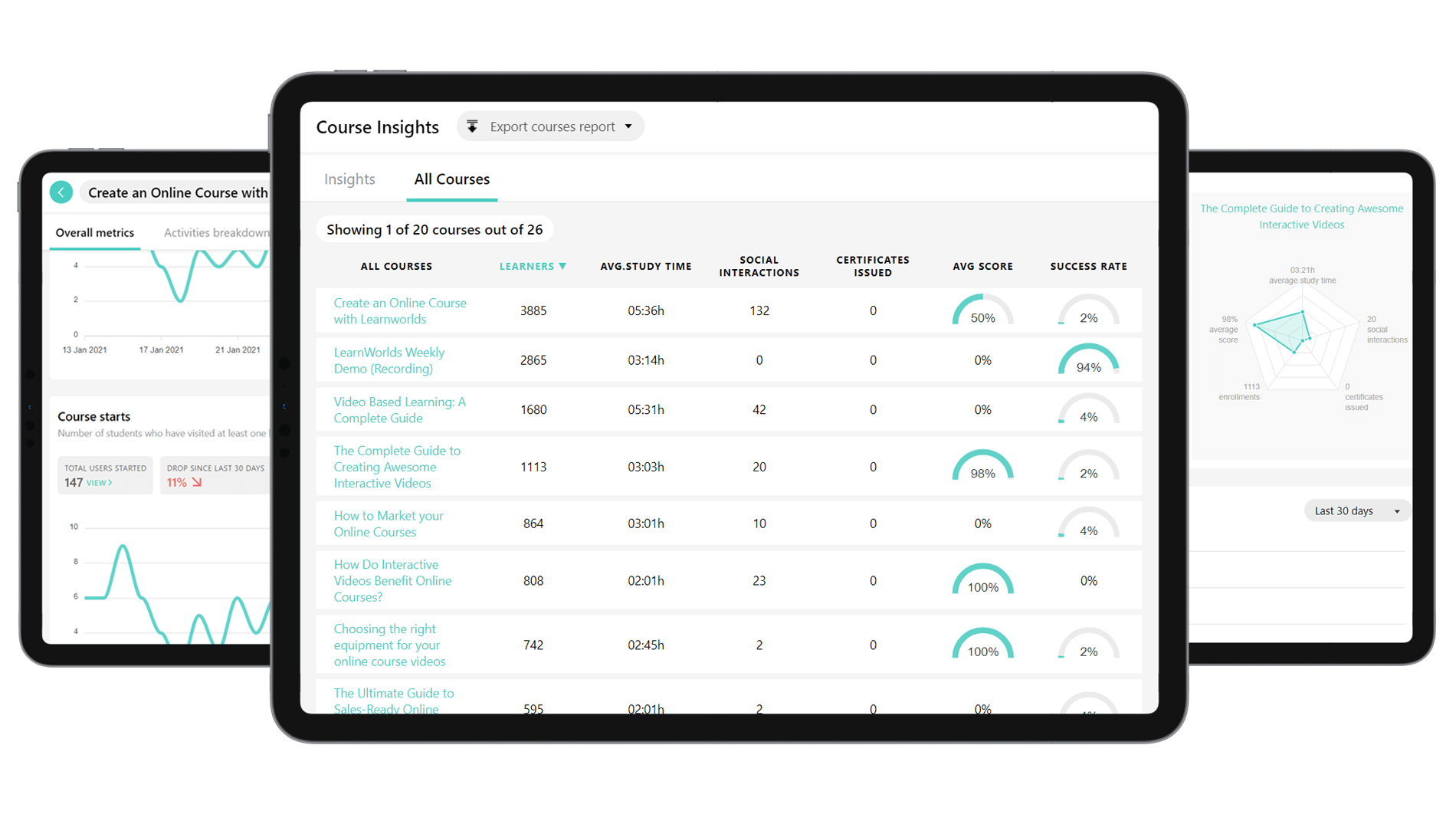1456x814 pixels.
Task: Click the Complete Guide title on right tablet
Action: click(1301, 216)
